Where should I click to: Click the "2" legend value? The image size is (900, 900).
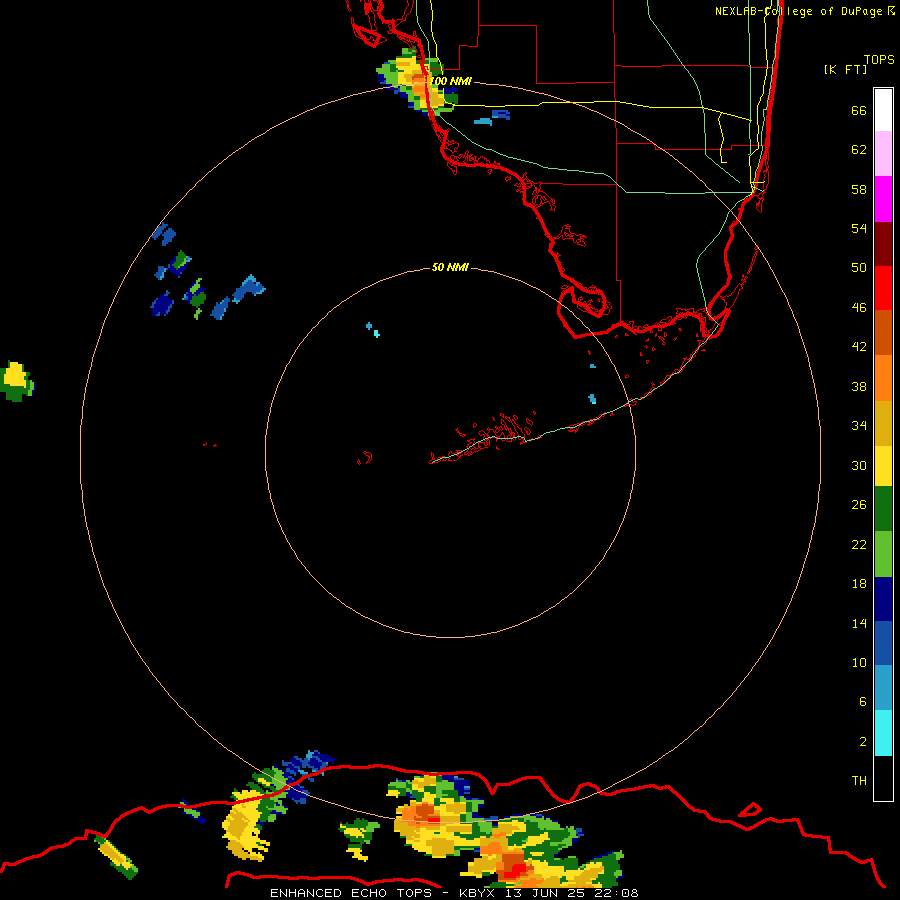coord(862,741)
